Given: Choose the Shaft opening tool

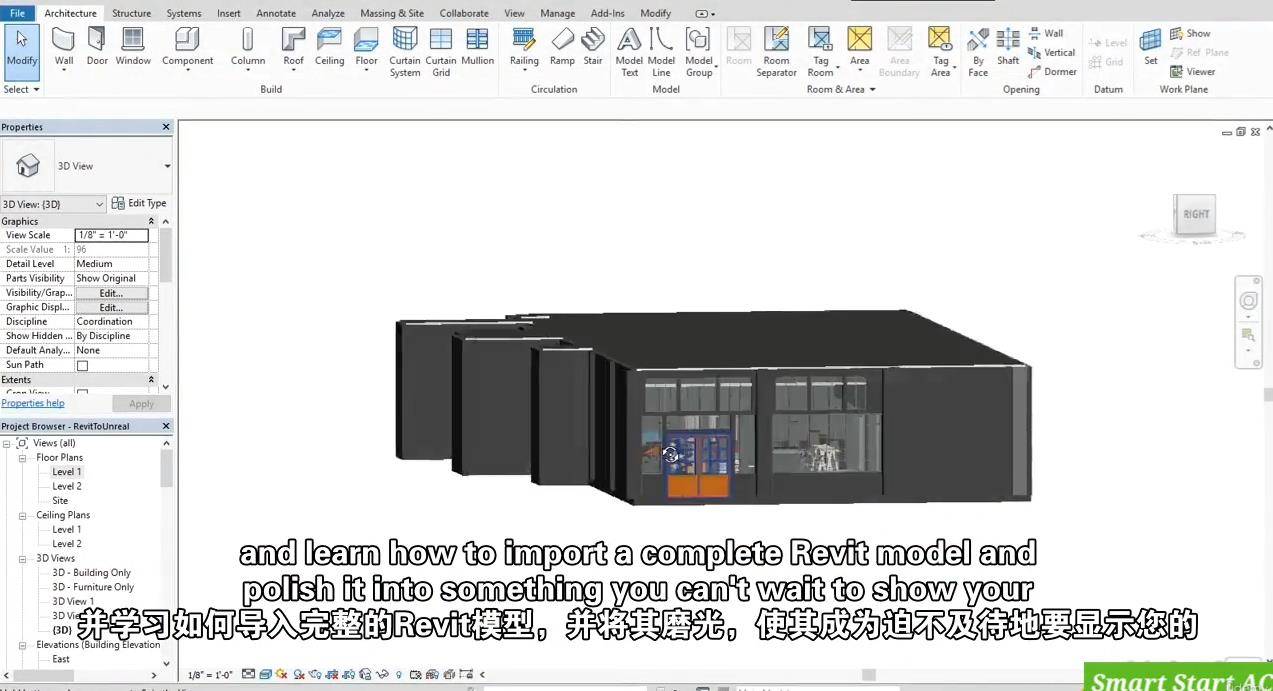Looking at the screenshot, I should [x=1008, y=48].
